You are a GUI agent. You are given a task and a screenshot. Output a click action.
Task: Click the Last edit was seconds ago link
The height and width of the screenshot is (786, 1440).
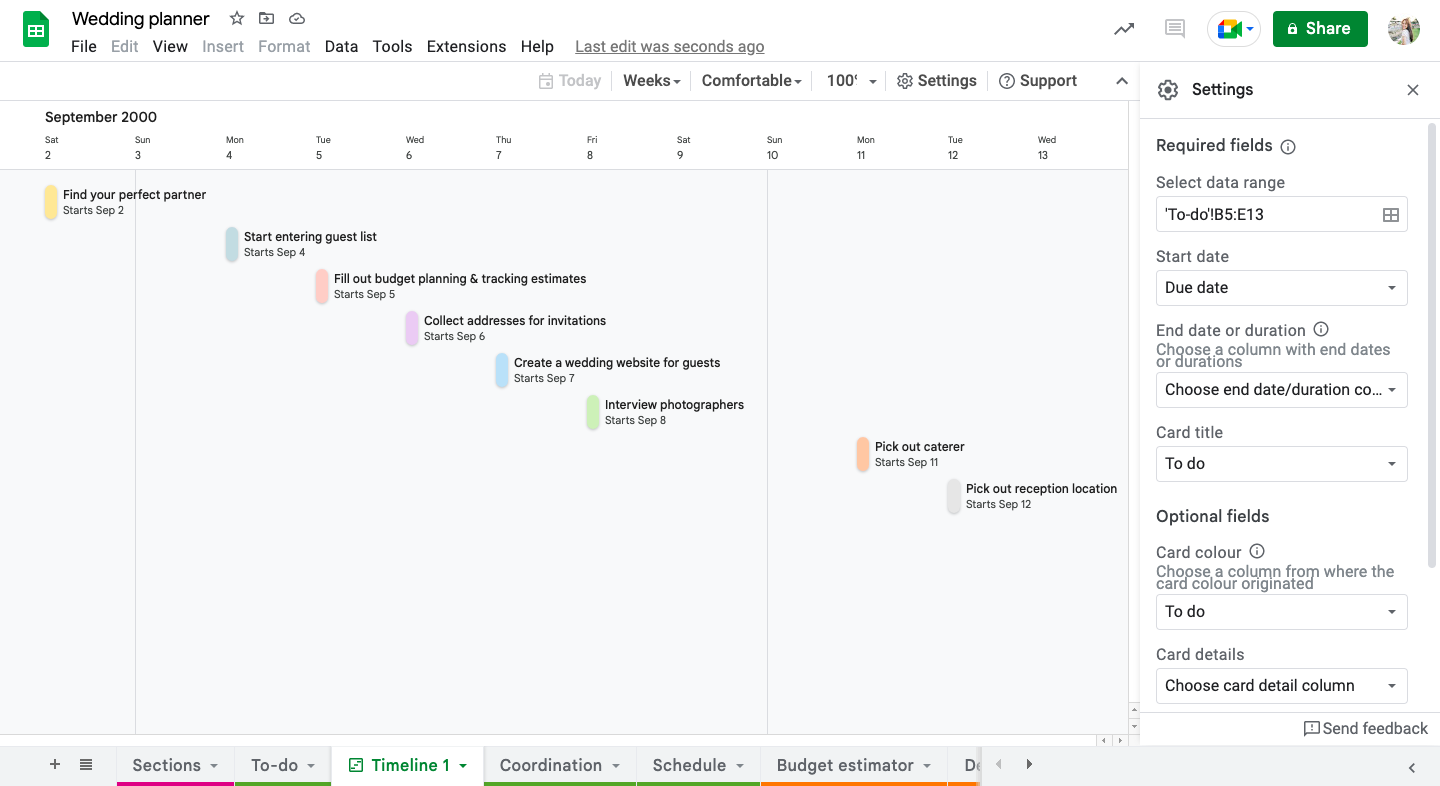pyautogui.click(x=670, y=46)
